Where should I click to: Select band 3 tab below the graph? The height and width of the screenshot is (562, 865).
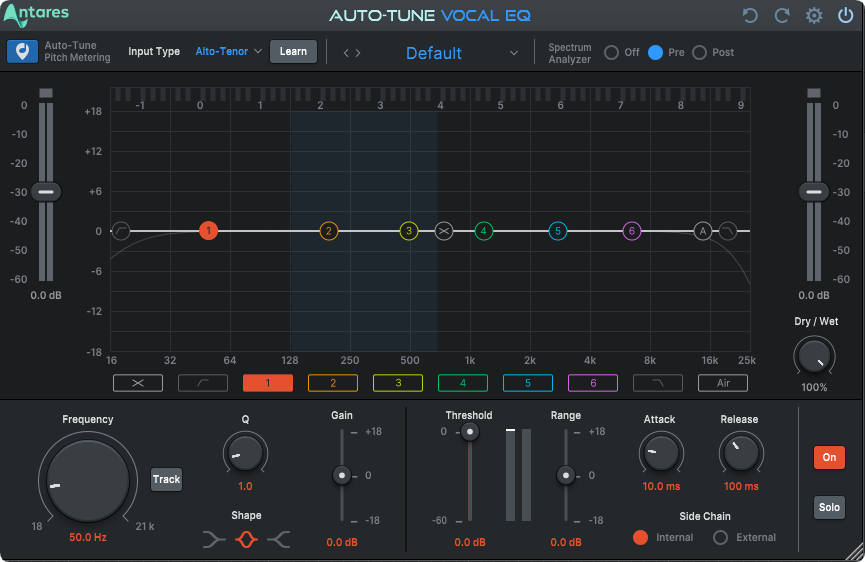point(398,383)
